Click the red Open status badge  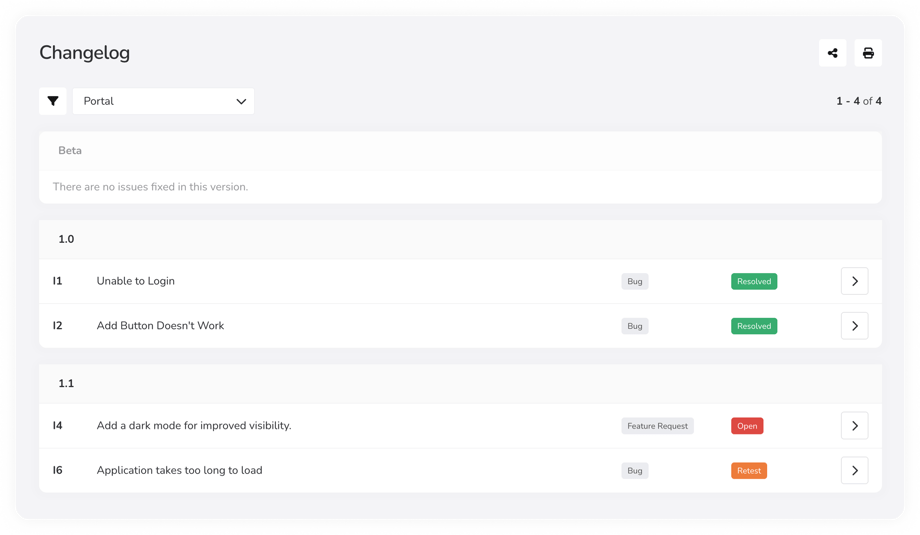[x=747, y=426]
